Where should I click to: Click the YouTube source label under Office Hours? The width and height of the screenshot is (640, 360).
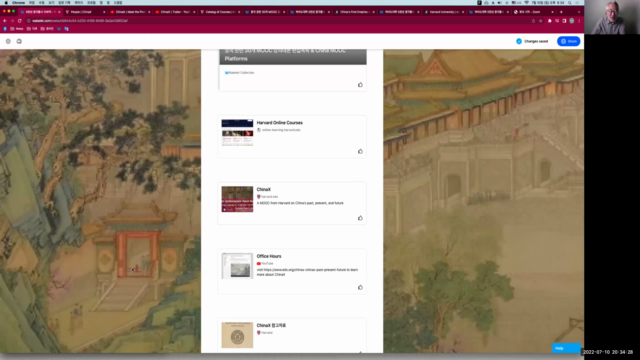point(267,264)
